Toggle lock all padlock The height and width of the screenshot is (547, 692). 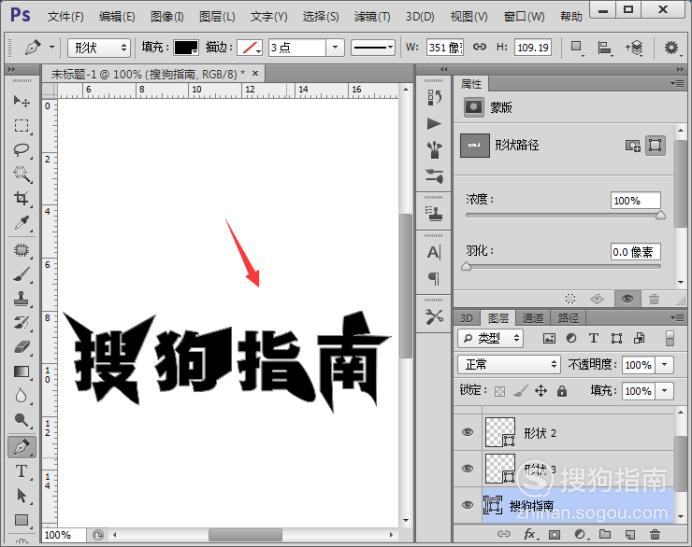562,391
